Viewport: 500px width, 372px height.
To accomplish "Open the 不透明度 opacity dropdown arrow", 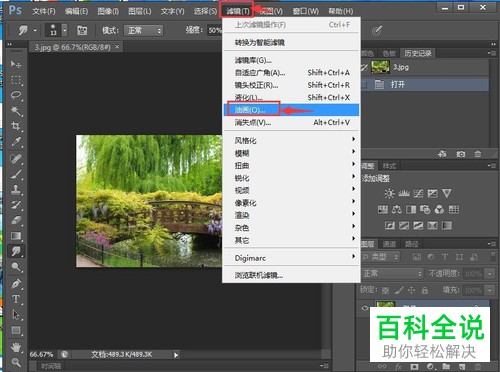I will tap(489, 274).
